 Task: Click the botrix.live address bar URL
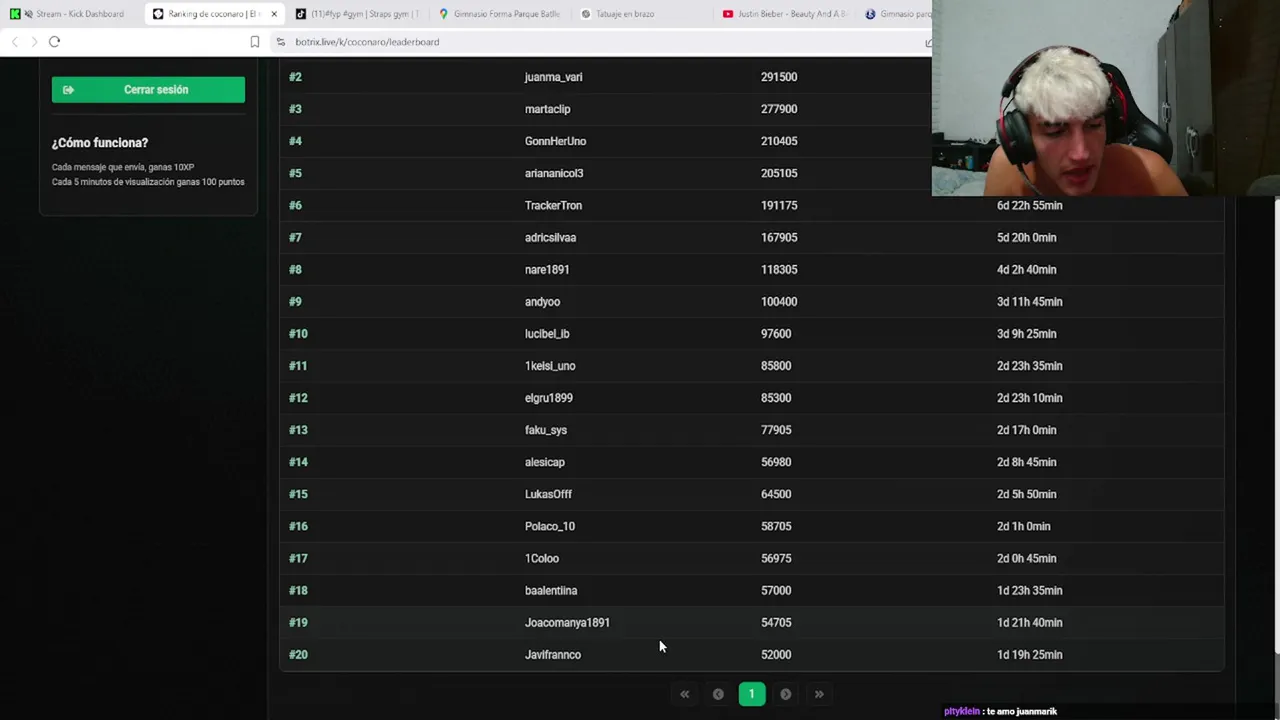pos(367,42)
